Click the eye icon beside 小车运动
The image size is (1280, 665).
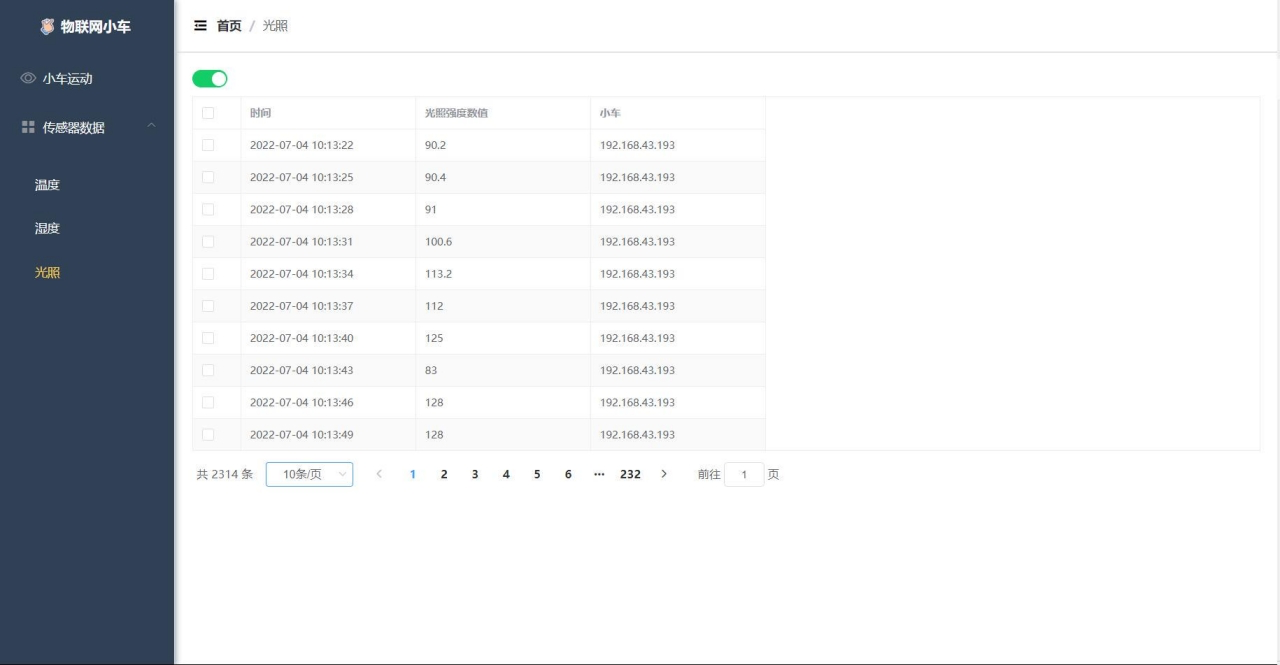click(28, 79)
